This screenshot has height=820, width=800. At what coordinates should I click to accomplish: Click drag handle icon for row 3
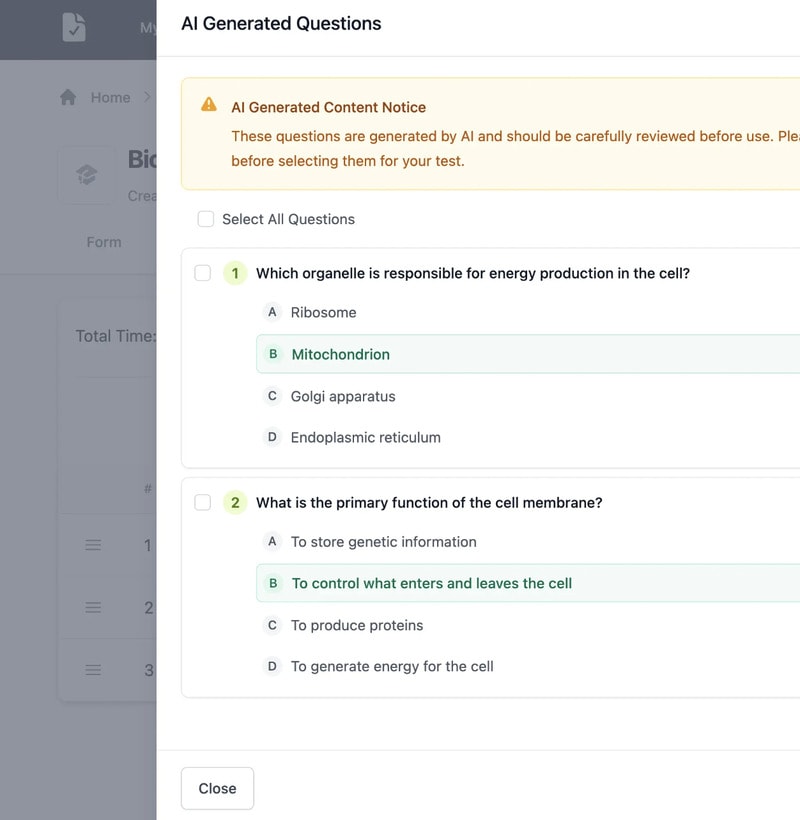[x=93, y=670]
